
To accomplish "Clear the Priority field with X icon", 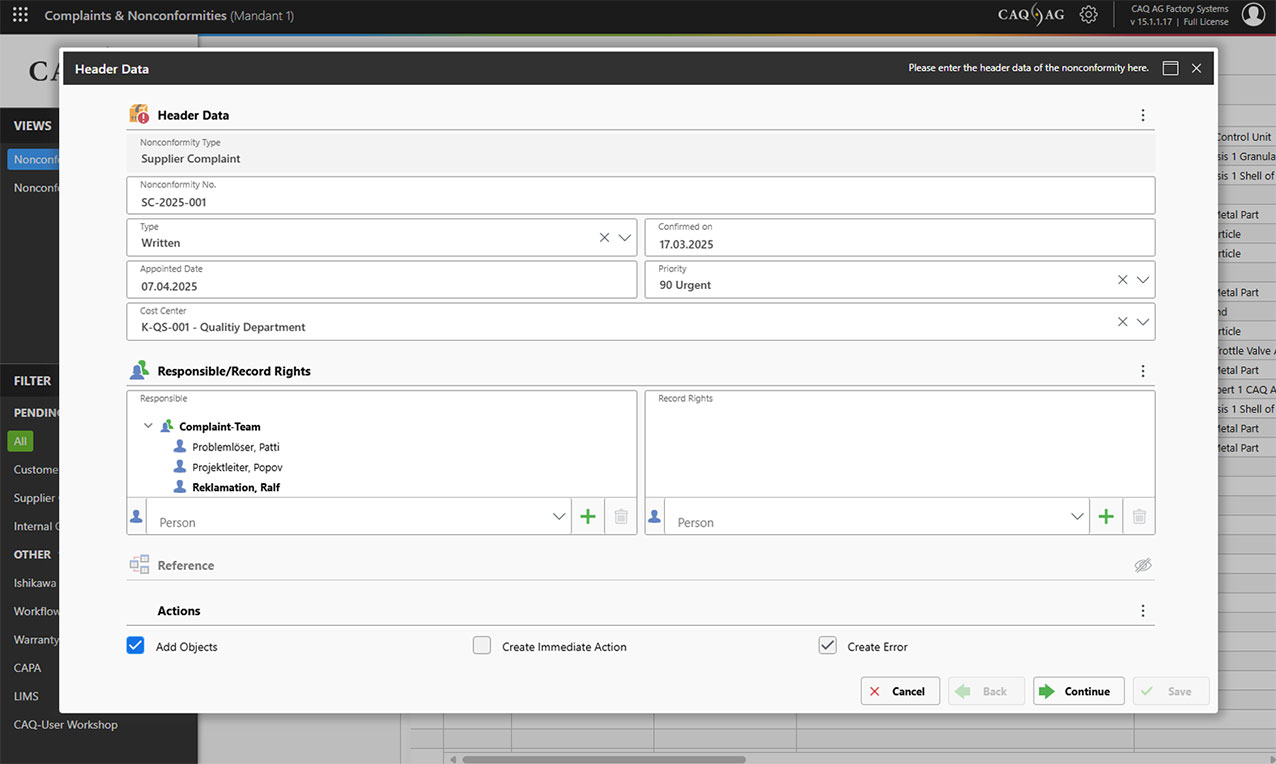I will click(x=1122, y=280).
